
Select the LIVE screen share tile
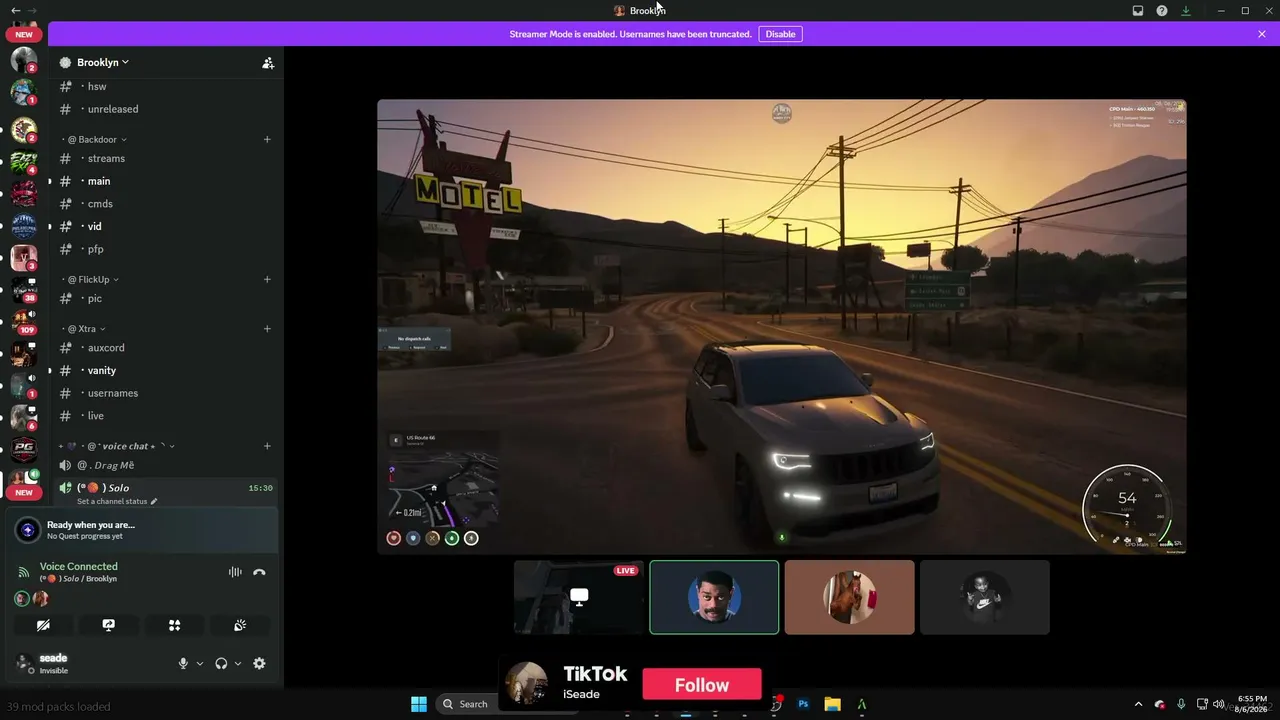(579, 597)
